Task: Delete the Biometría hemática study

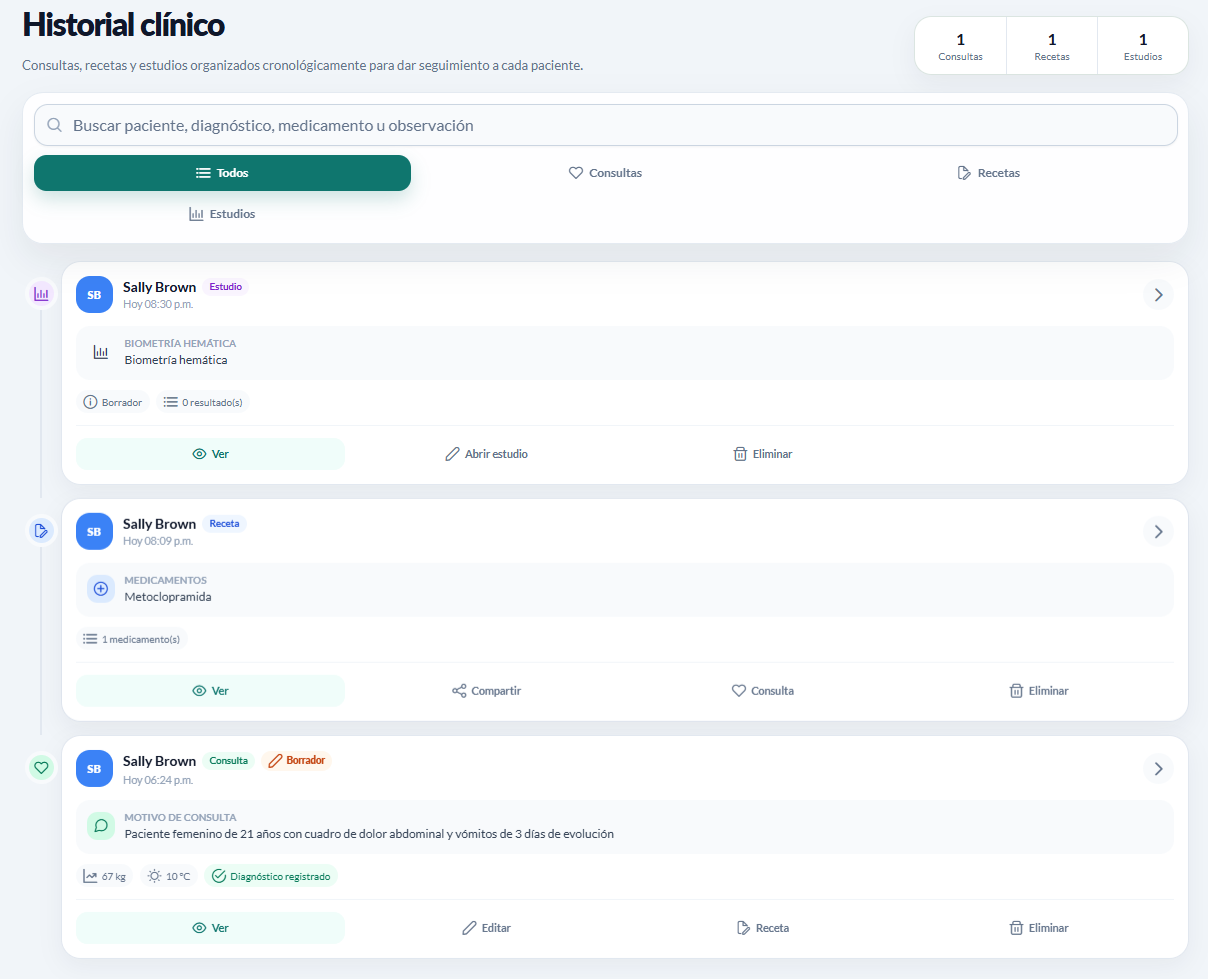Action: [x=762, y=454]
